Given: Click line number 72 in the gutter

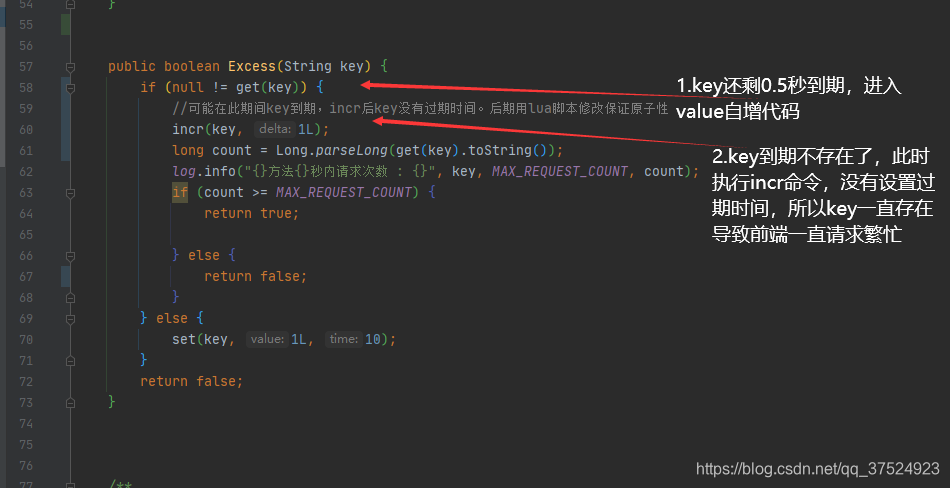Looking at the screenshot, I should [26, 382].
